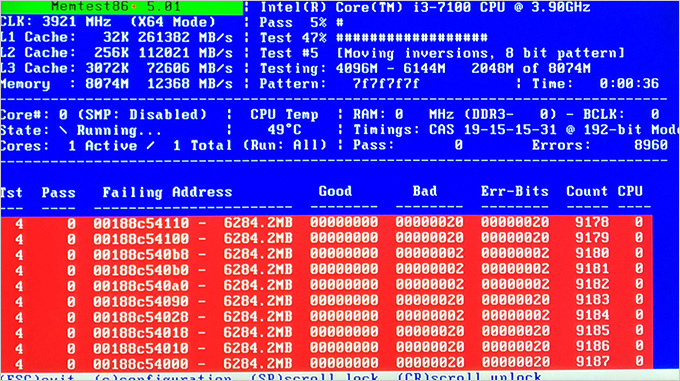Click the Failing Address column header
This screenshot has width=680, height=381.
(x=167, y=192)
